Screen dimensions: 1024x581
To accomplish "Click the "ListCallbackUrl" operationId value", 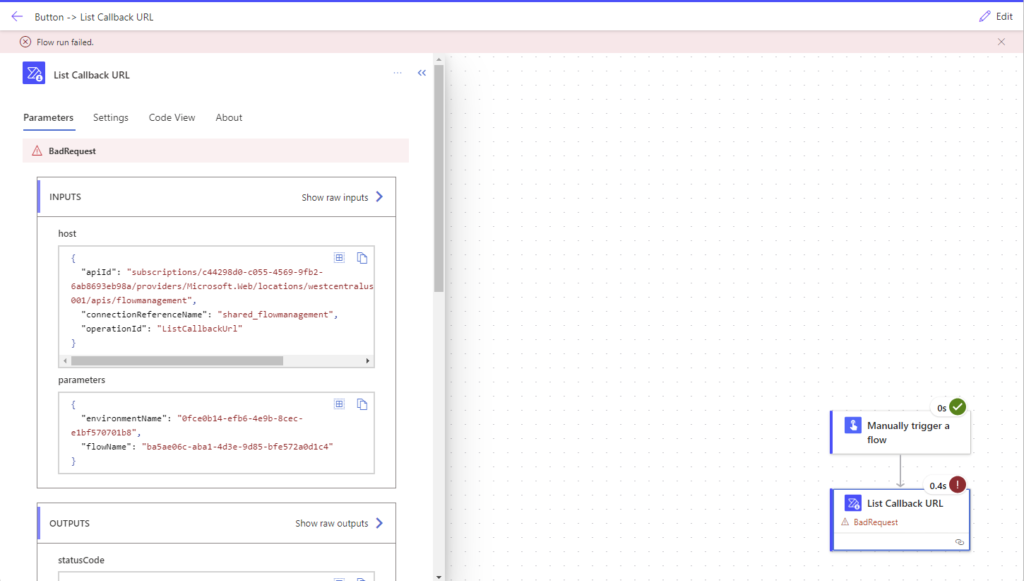I will click(x=200, y=328).
